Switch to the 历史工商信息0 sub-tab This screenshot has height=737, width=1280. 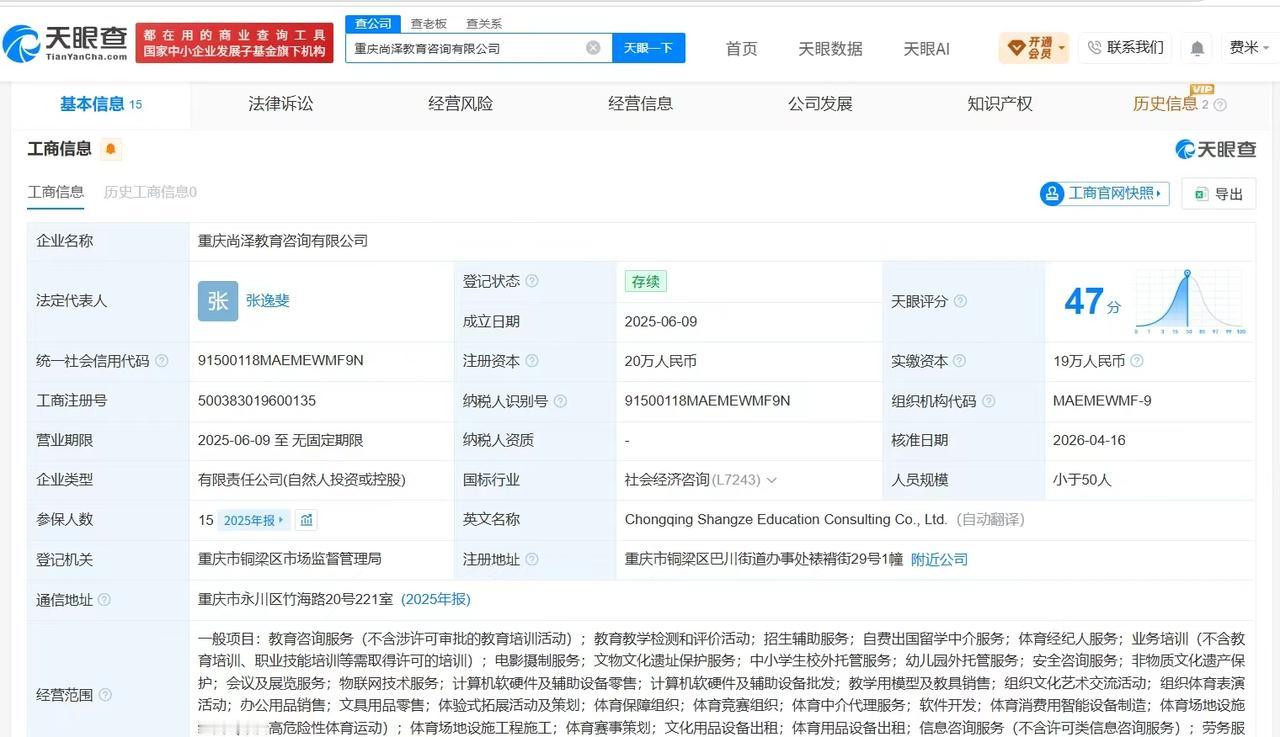(x=150, y=192)
